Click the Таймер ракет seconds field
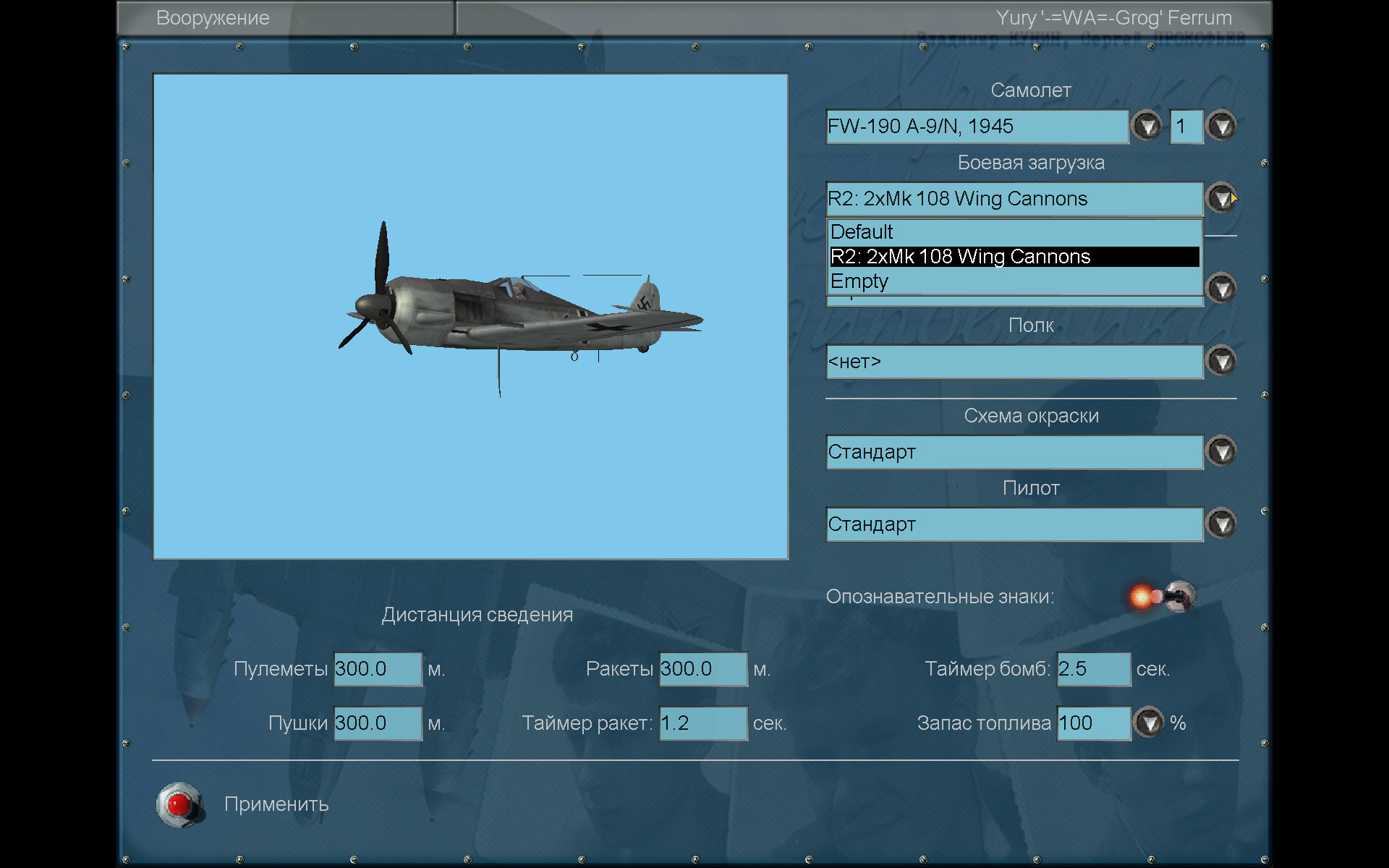This screenshot has width=1389, height=868. [x=702, y=723]
